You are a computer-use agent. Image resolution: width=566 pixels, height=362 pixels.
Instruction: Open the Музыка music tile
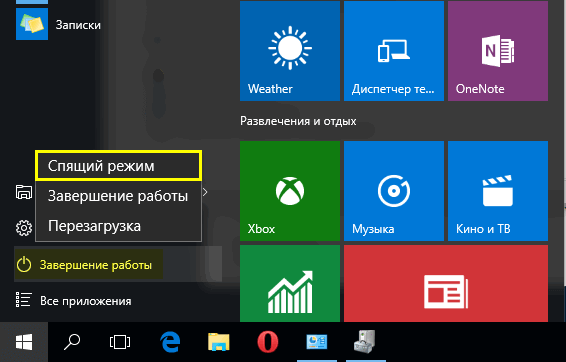[394, 191]
